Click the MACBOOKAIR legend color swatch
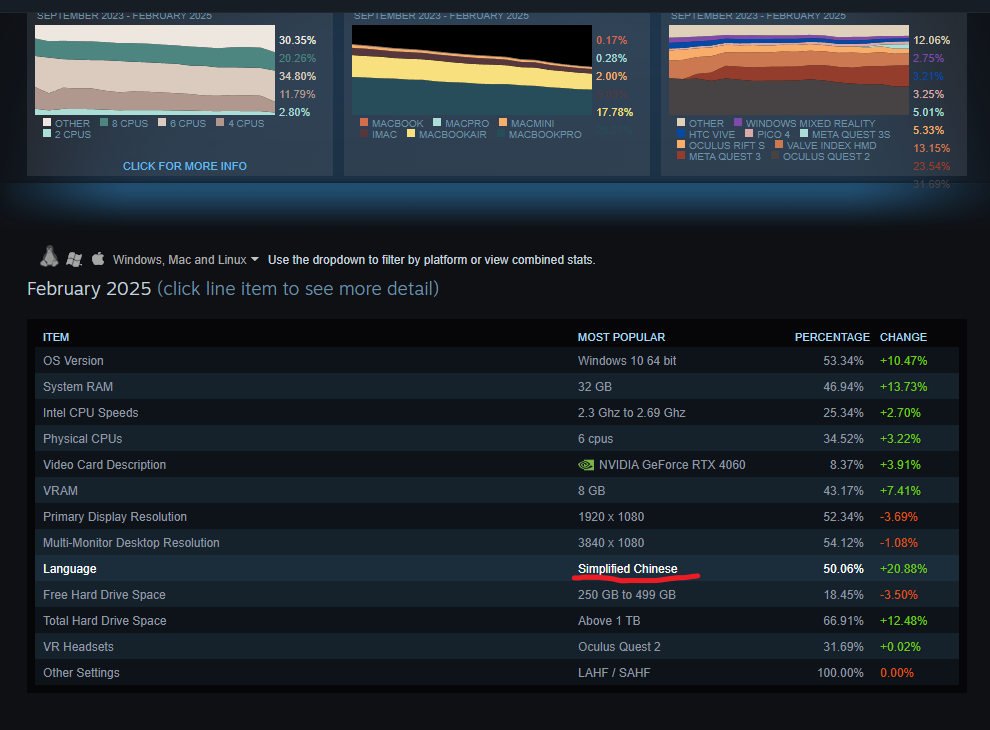 [411, 133]
